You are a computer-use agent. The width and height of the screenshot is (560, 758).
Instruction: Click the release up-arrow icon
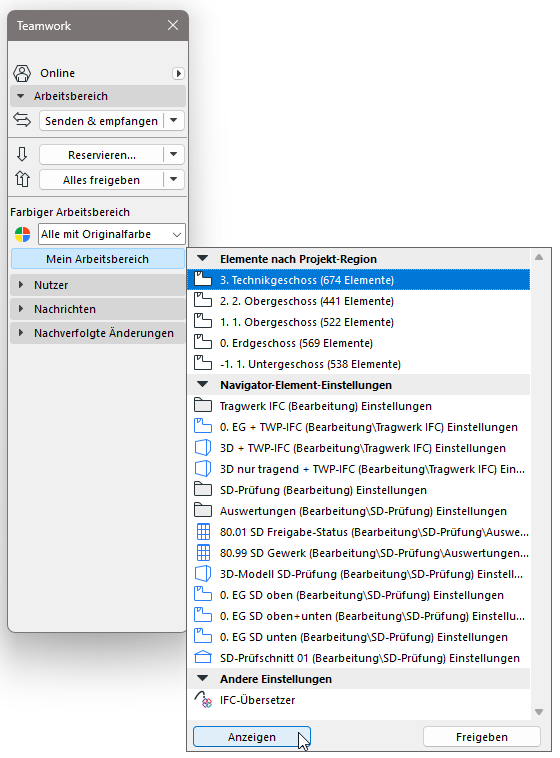point(22,179)
